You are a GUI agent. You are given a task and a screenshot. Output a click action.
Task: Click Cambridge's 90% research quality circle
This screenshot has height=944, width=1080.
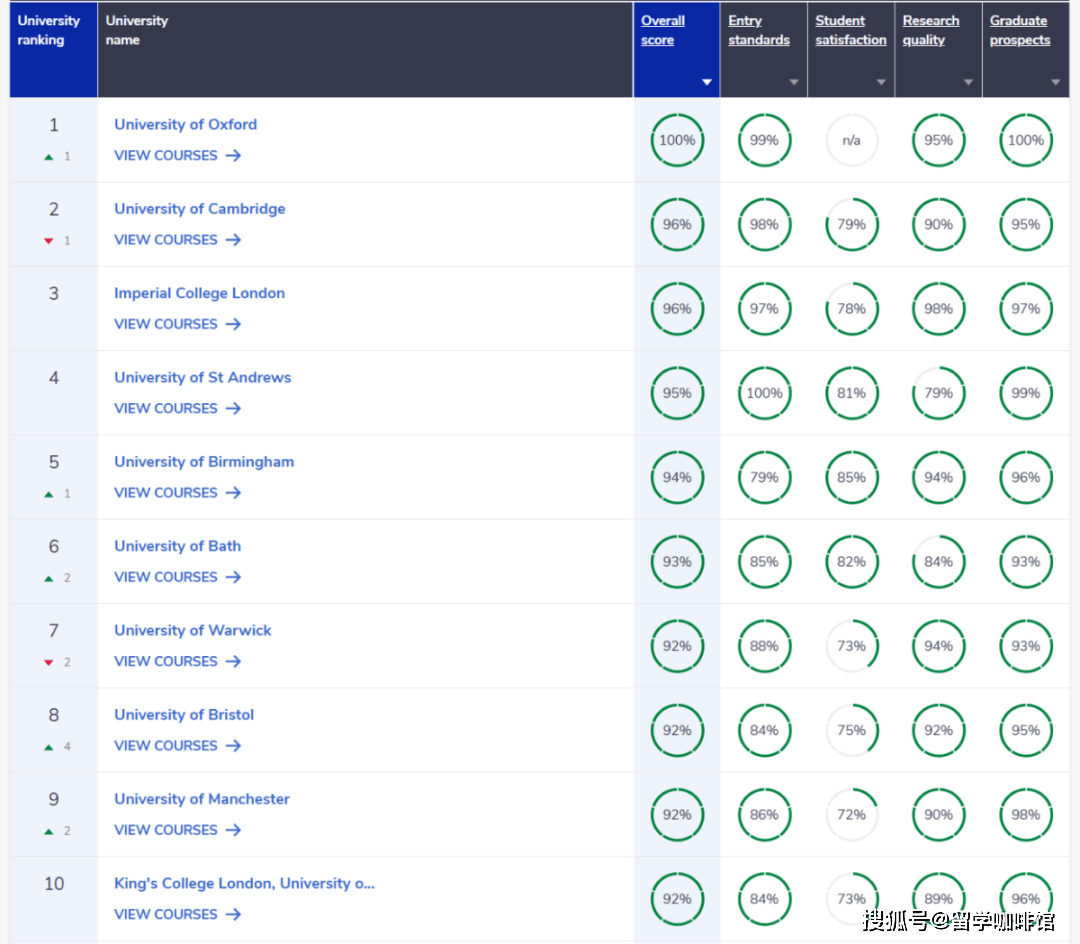coord(939,224)
